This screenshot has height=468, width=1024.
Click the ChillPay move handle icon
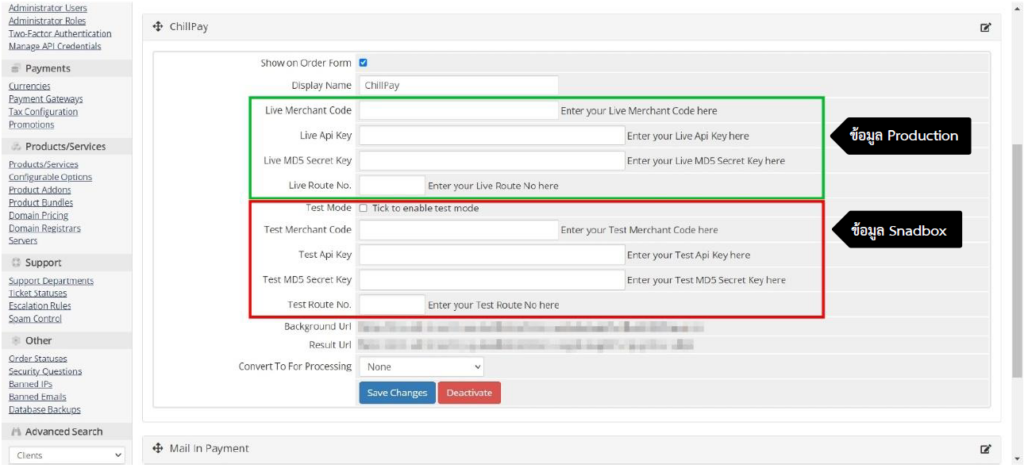(157, 27)
